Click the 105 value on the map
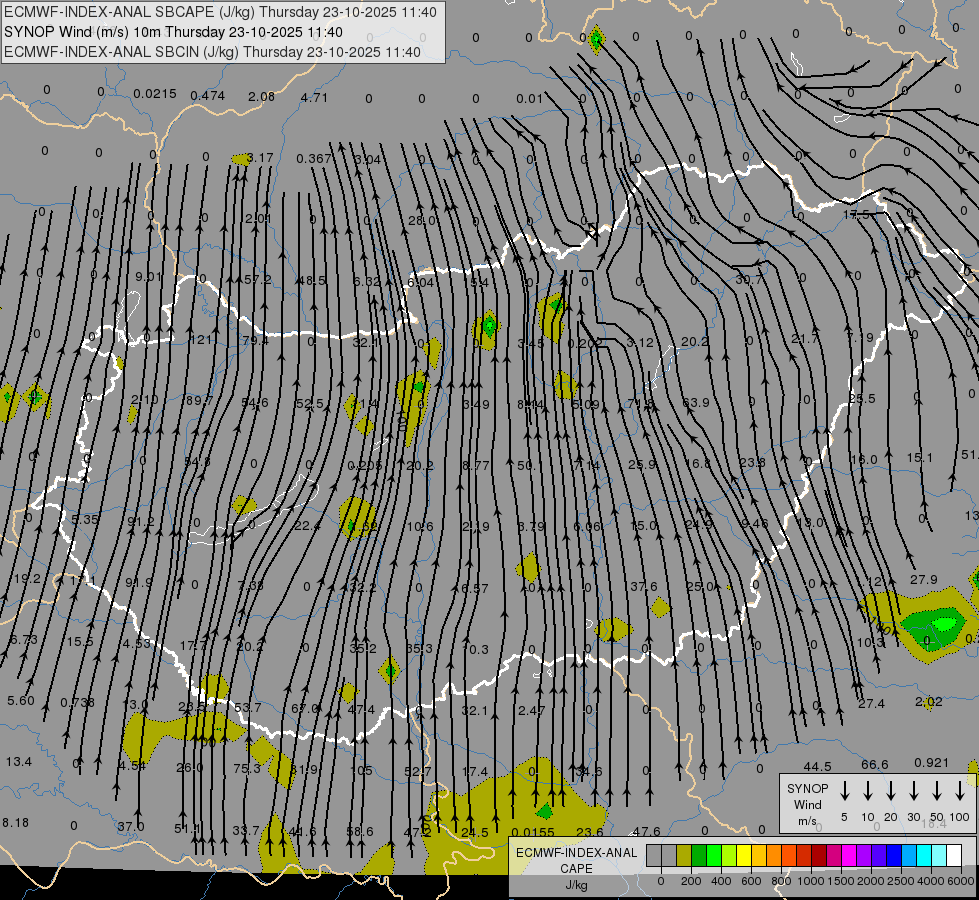This screenshot has height=900, width=979. [x=362, y=770]
